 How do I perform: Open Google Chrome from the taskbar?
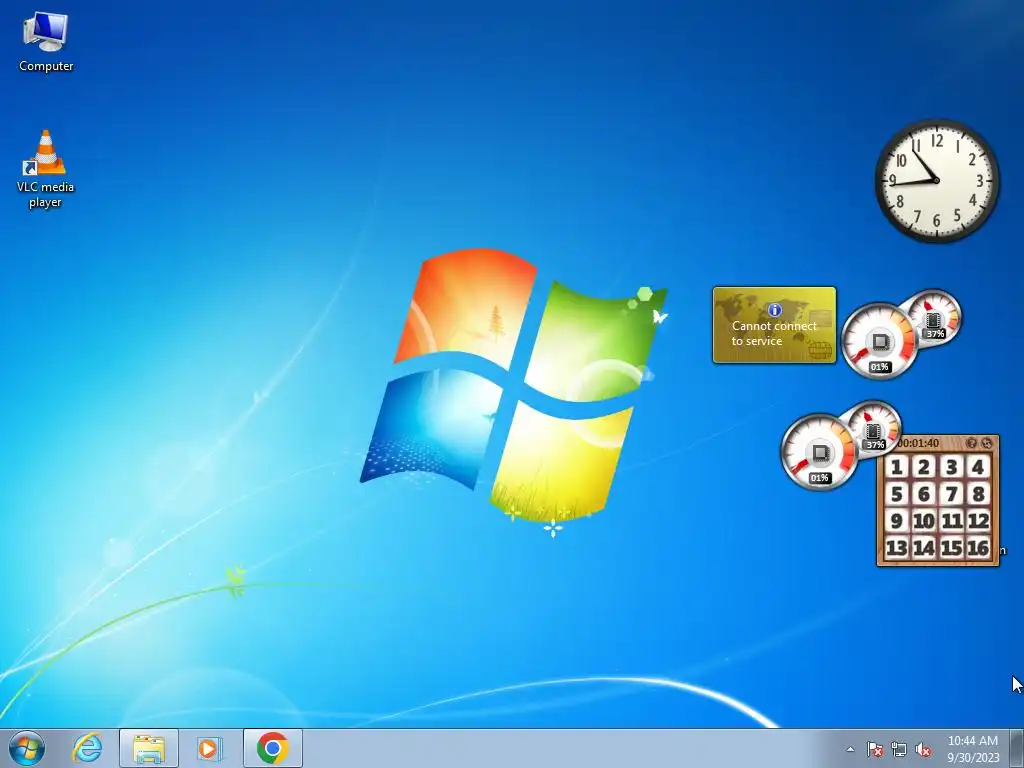click(273, 748)
